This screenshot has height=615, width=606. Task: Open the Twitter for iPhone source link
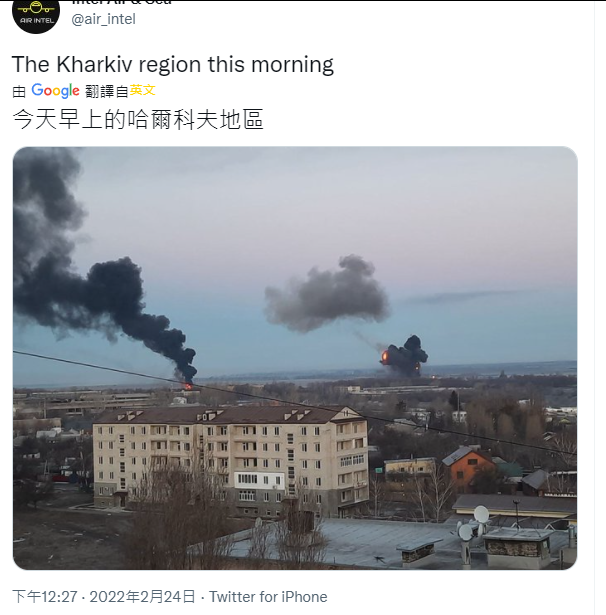268,597
